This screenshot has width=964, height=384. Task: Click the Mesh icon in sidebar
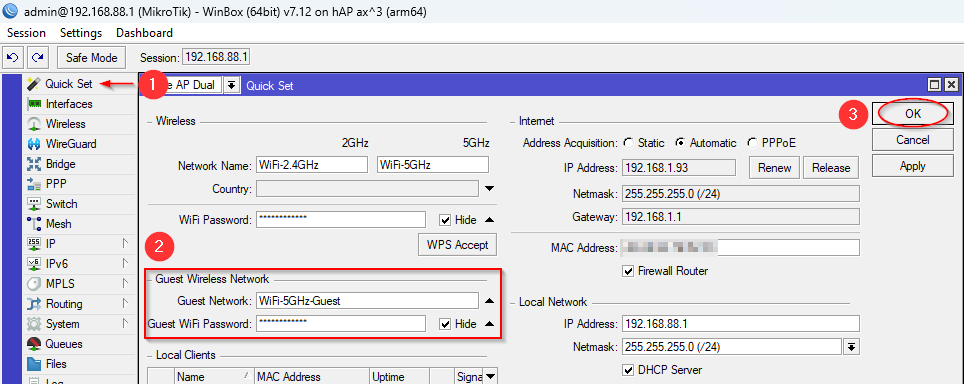coord(34,224)
